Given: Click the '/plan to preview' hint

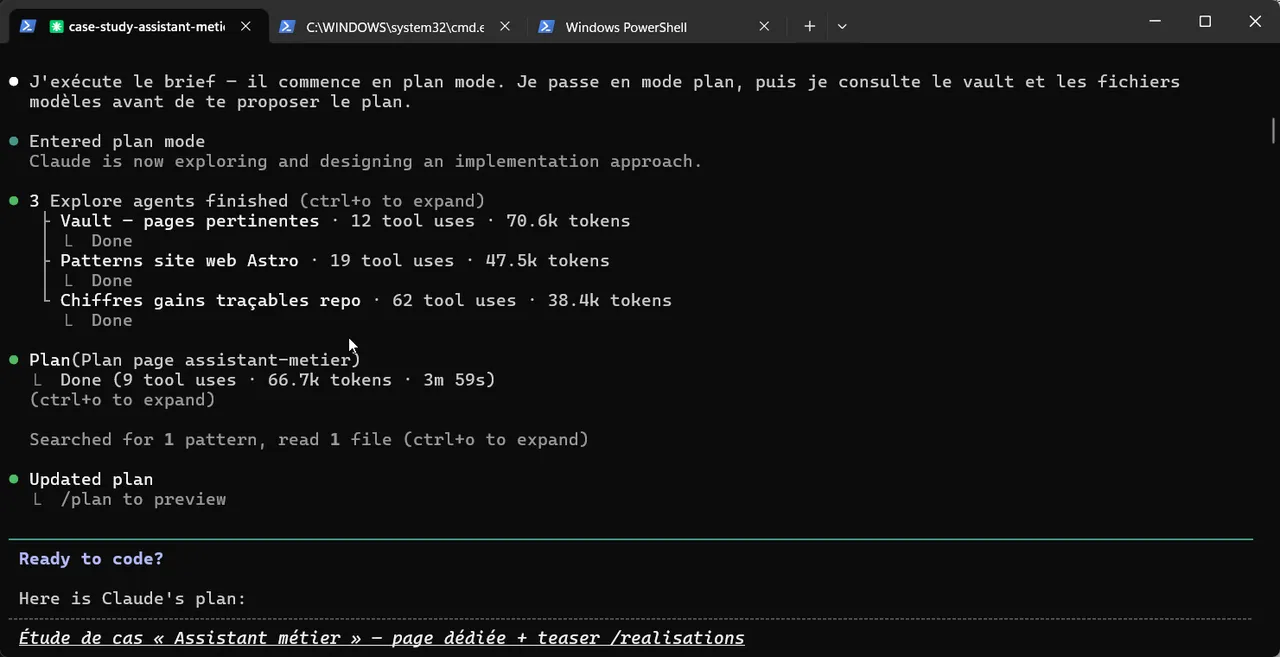Looking at the screenshot, I should pyautogui.click(x=143, y=500).
